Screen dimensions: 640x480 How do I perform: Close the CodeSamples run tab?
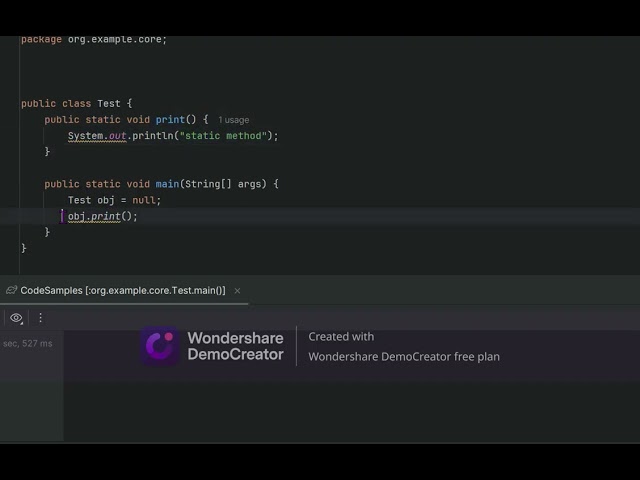click(x=237, y=291)
